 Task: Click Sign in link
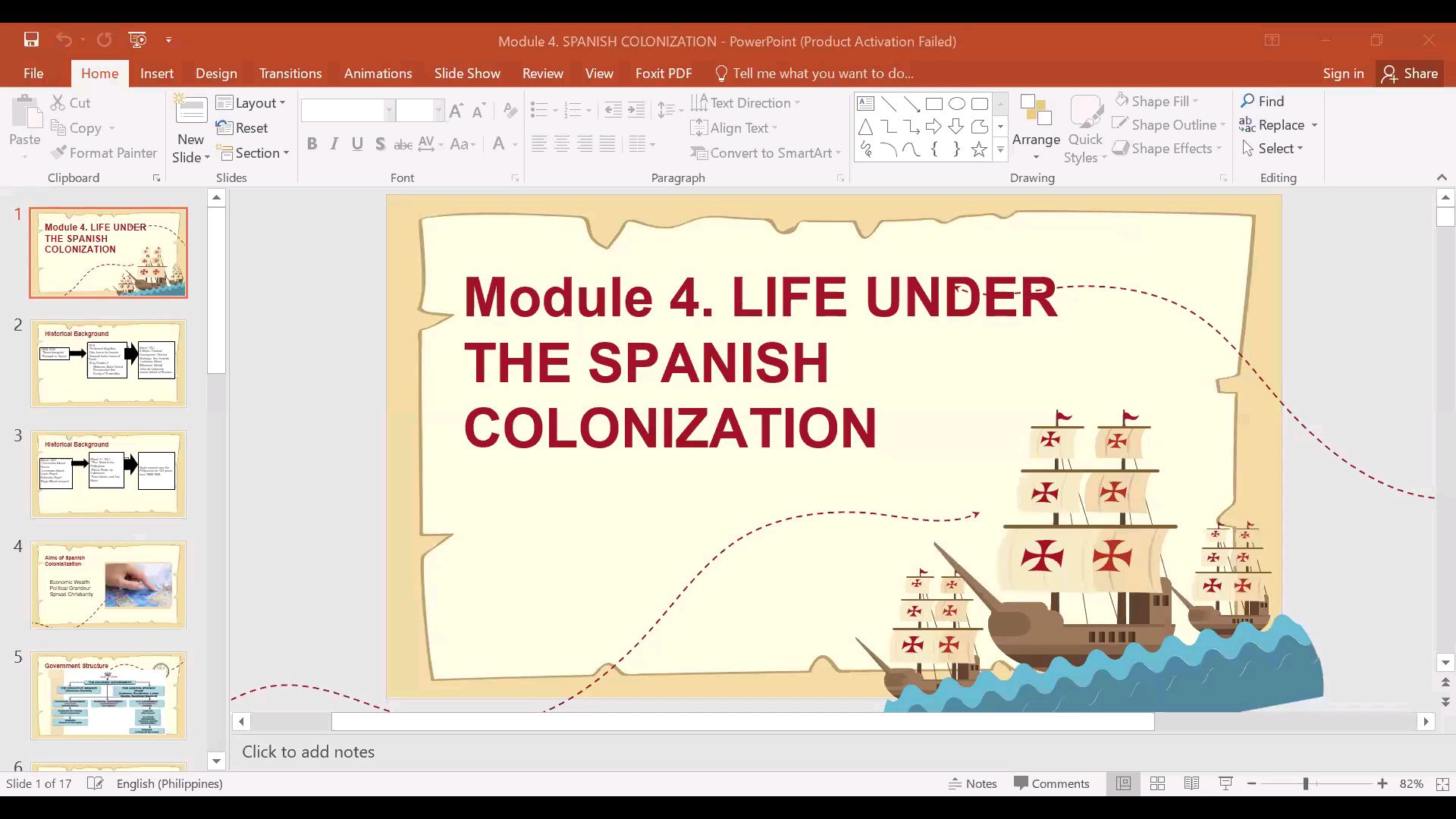pos(1343,74)
